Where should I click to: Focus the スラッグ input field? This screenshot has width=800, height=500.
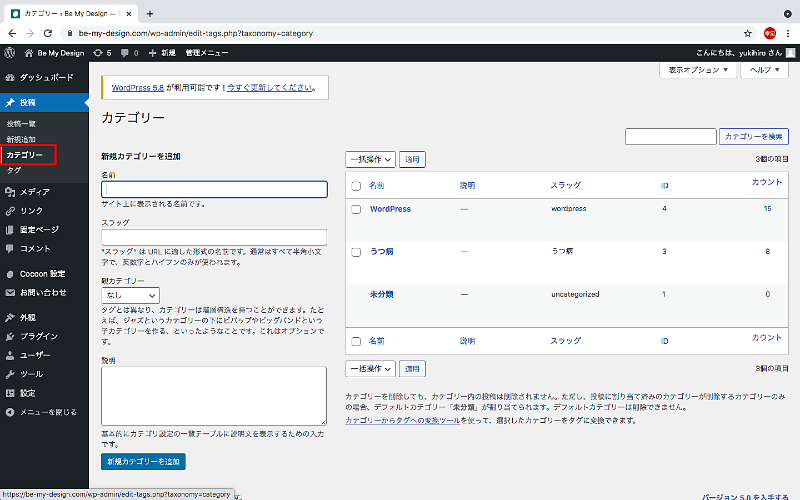(x=214, y=237)
